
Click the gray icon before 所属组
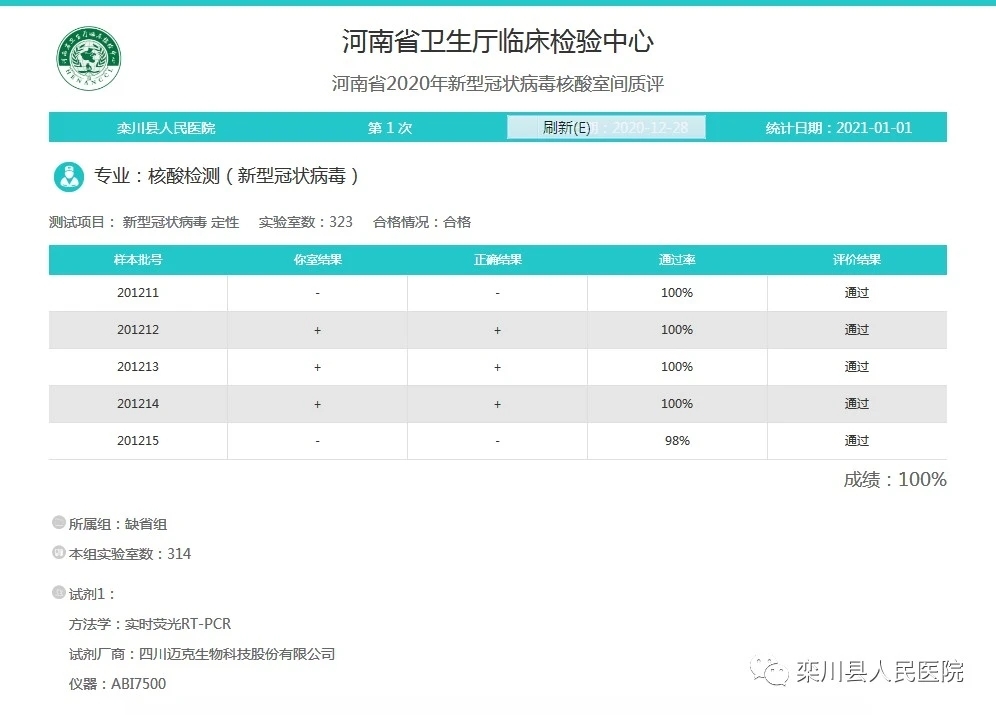[58, 522]
